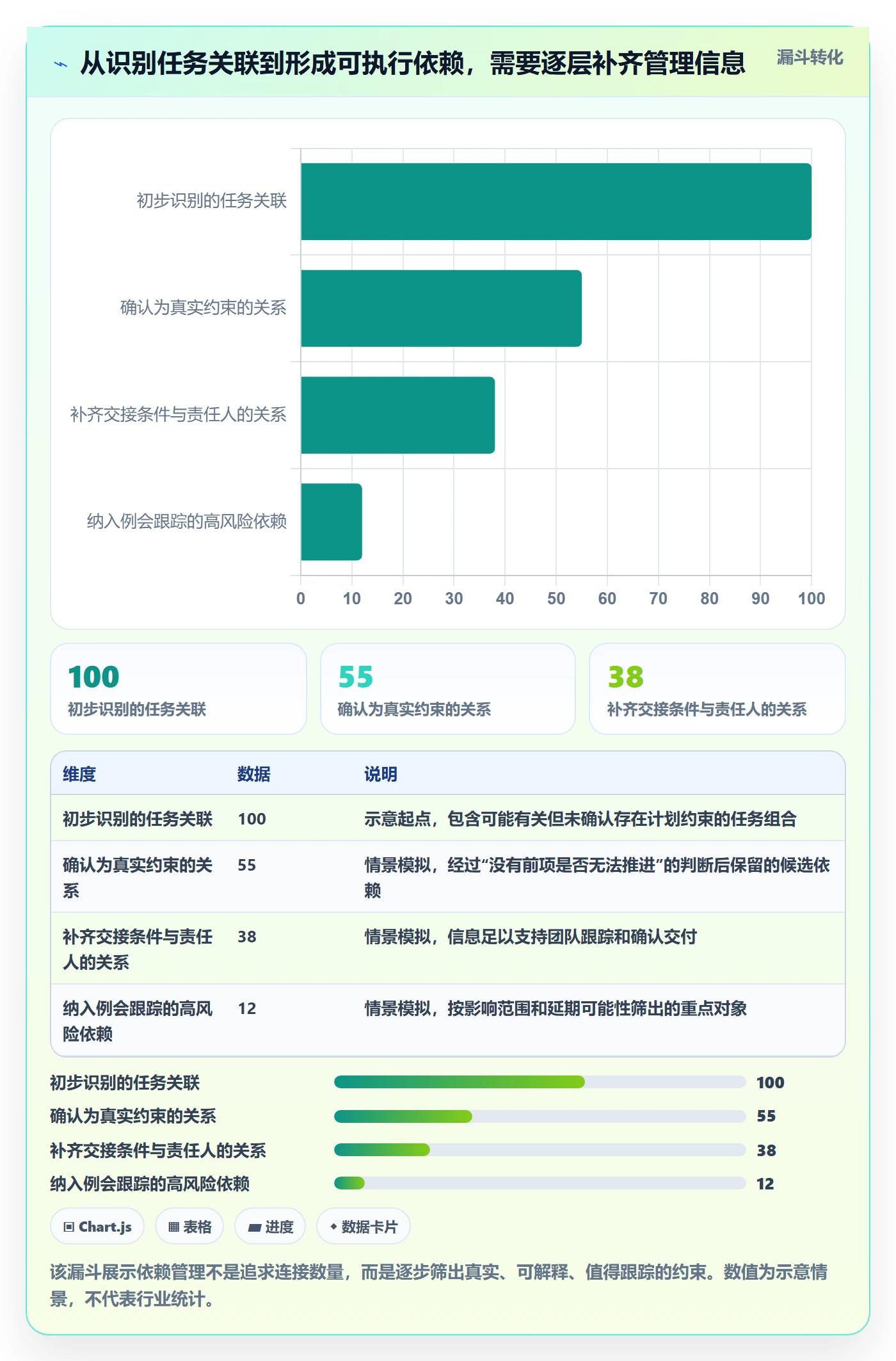Click the headline starting with 从识别任务关联
896x1361 pixels.
pos(413,63)
